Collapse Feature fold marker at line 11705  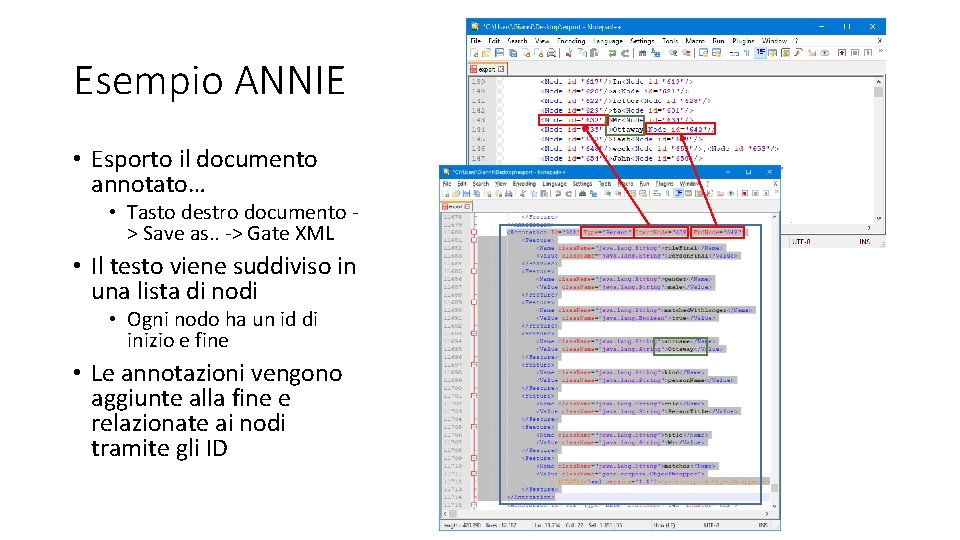tap(474, 427)
